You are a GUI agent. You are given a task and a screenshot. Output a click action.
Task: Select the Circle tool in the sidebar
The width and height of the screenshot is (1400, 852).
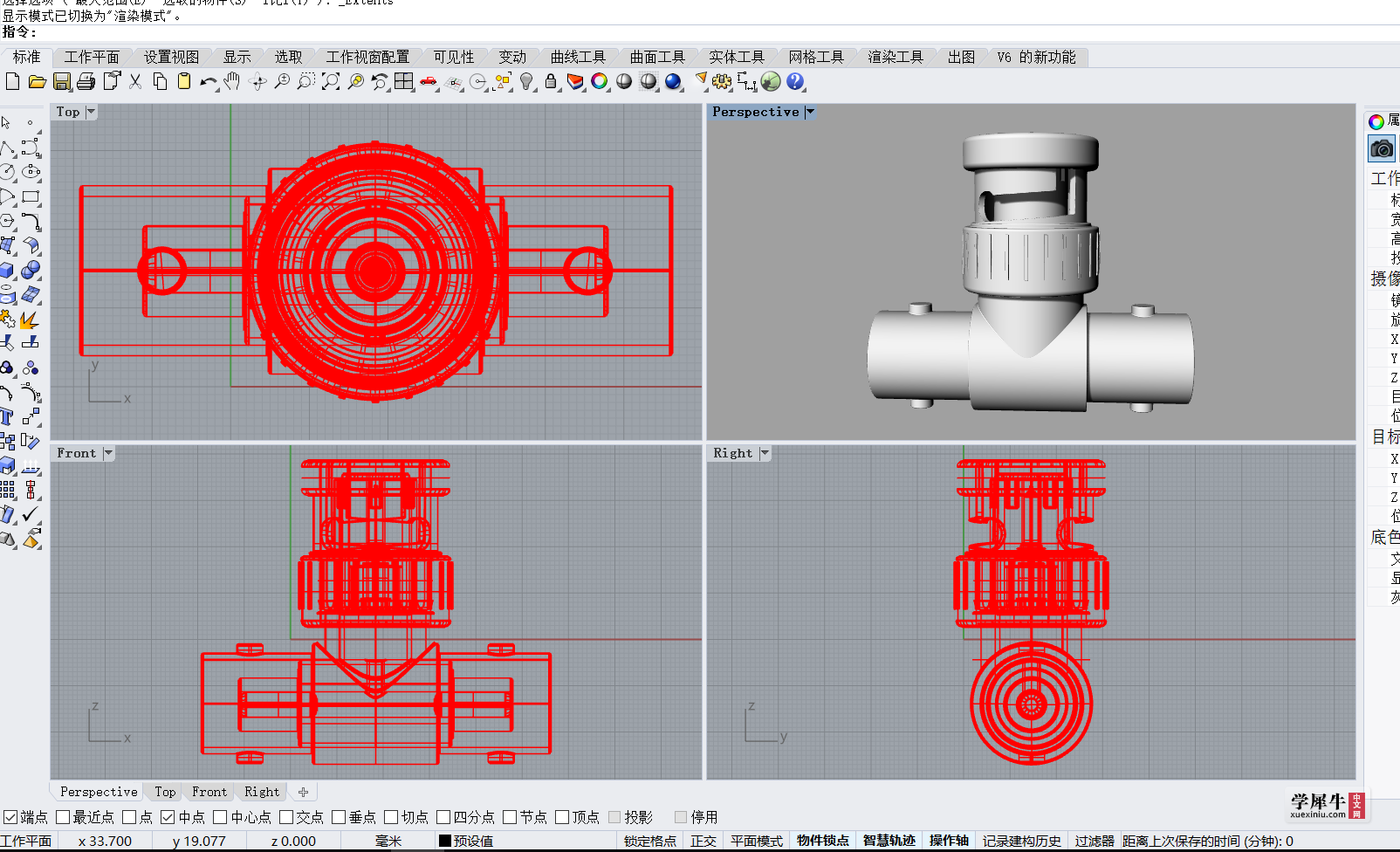click(x=7, y=172)
